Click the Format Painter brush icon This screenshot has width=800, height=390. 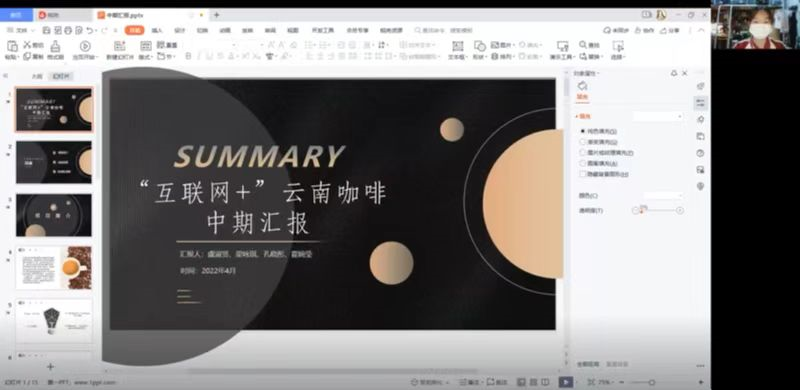pyautogui.click(x=55, y=46)
